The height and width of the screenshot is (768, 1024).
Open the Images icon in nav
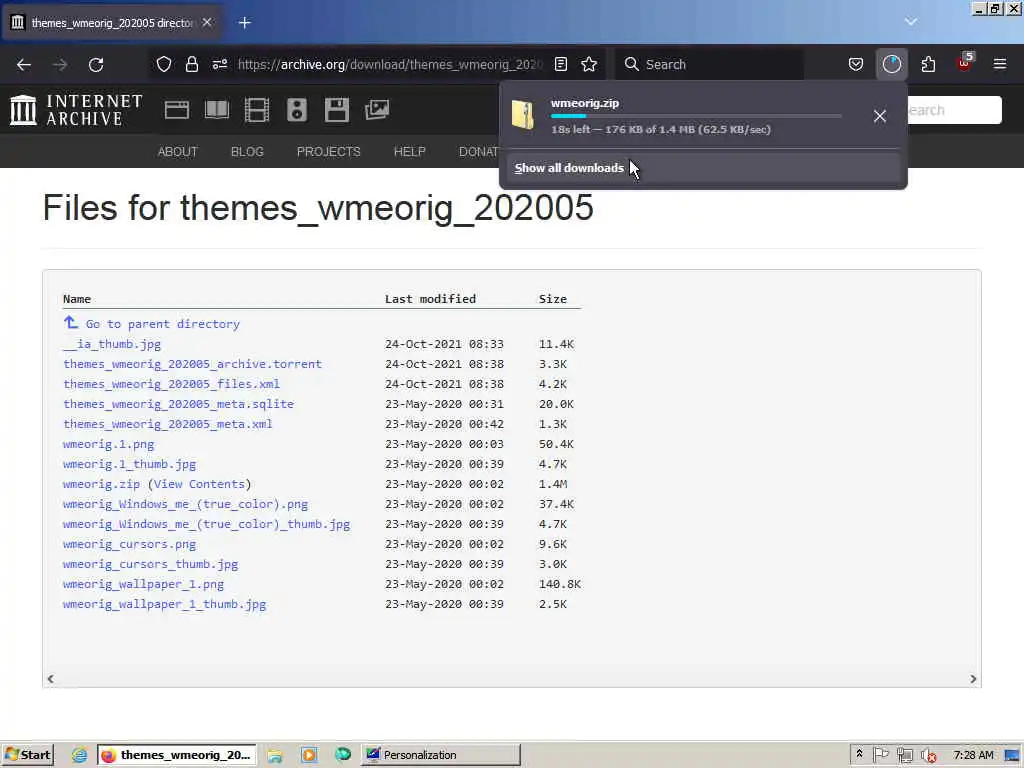pos(377,110)
